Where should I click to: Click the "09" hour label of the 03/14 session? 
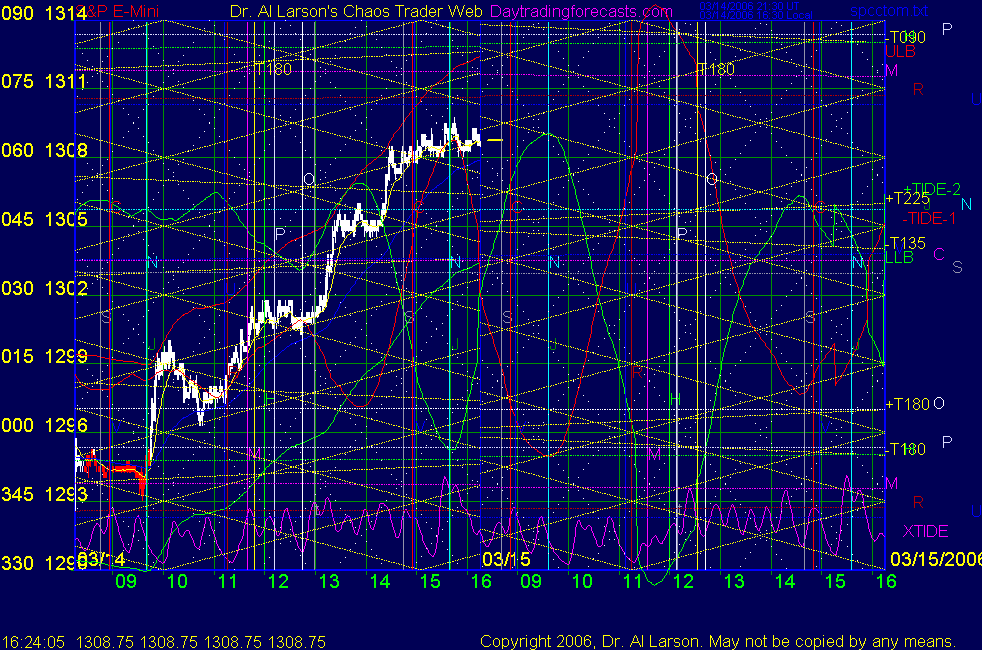click(126, 581)
